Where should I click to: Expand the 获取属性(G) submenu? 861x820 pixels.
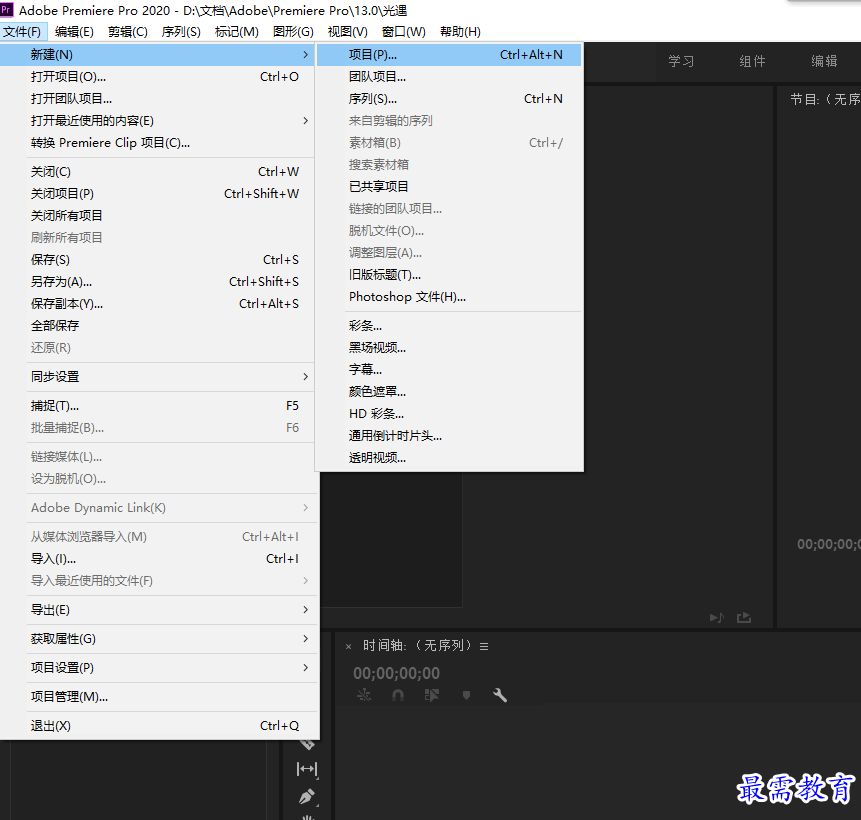pyautogui.click(x=157, y=639)
